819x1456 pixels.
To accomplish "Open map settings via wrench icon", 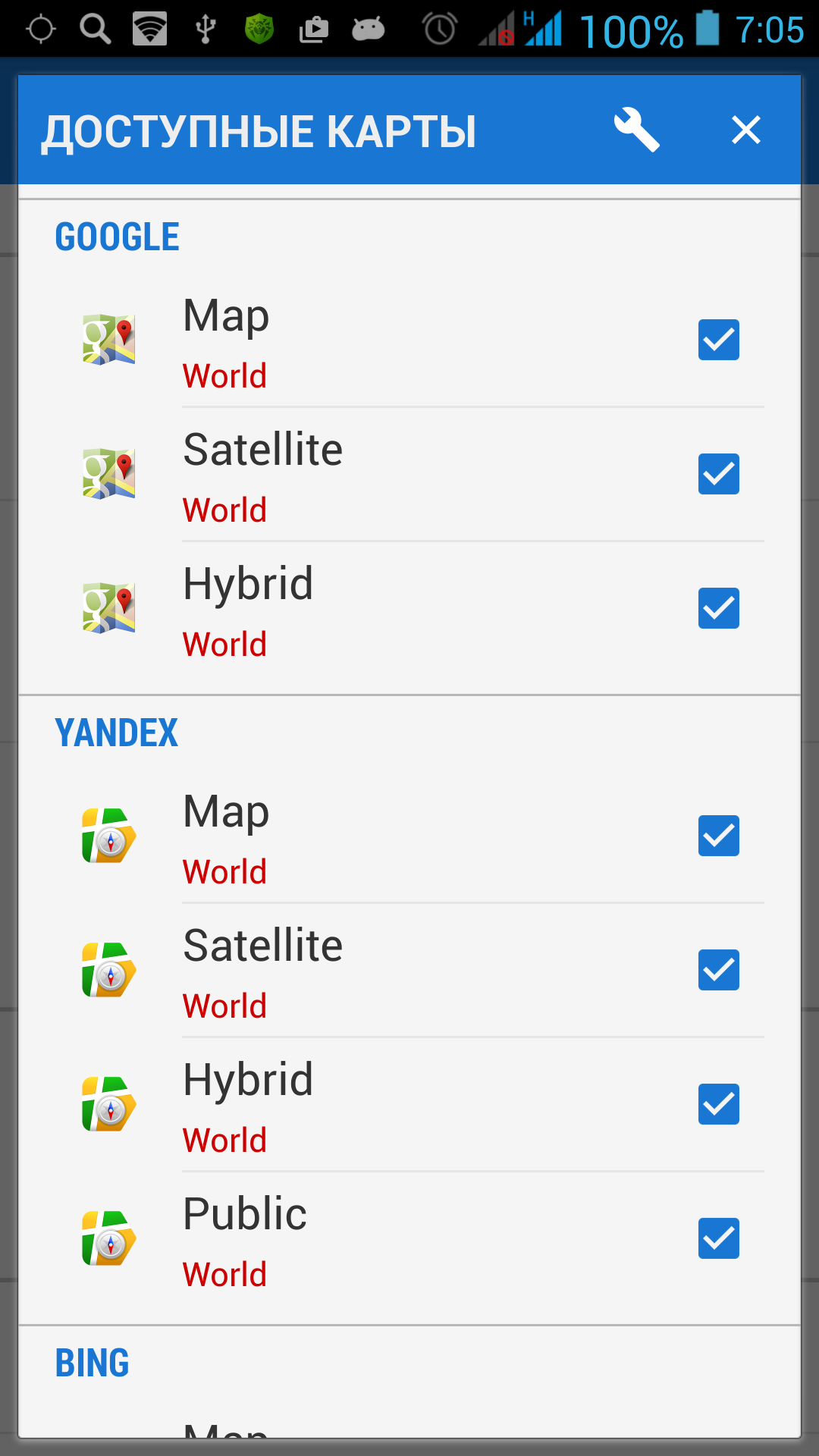I will [x=636, y=130].
